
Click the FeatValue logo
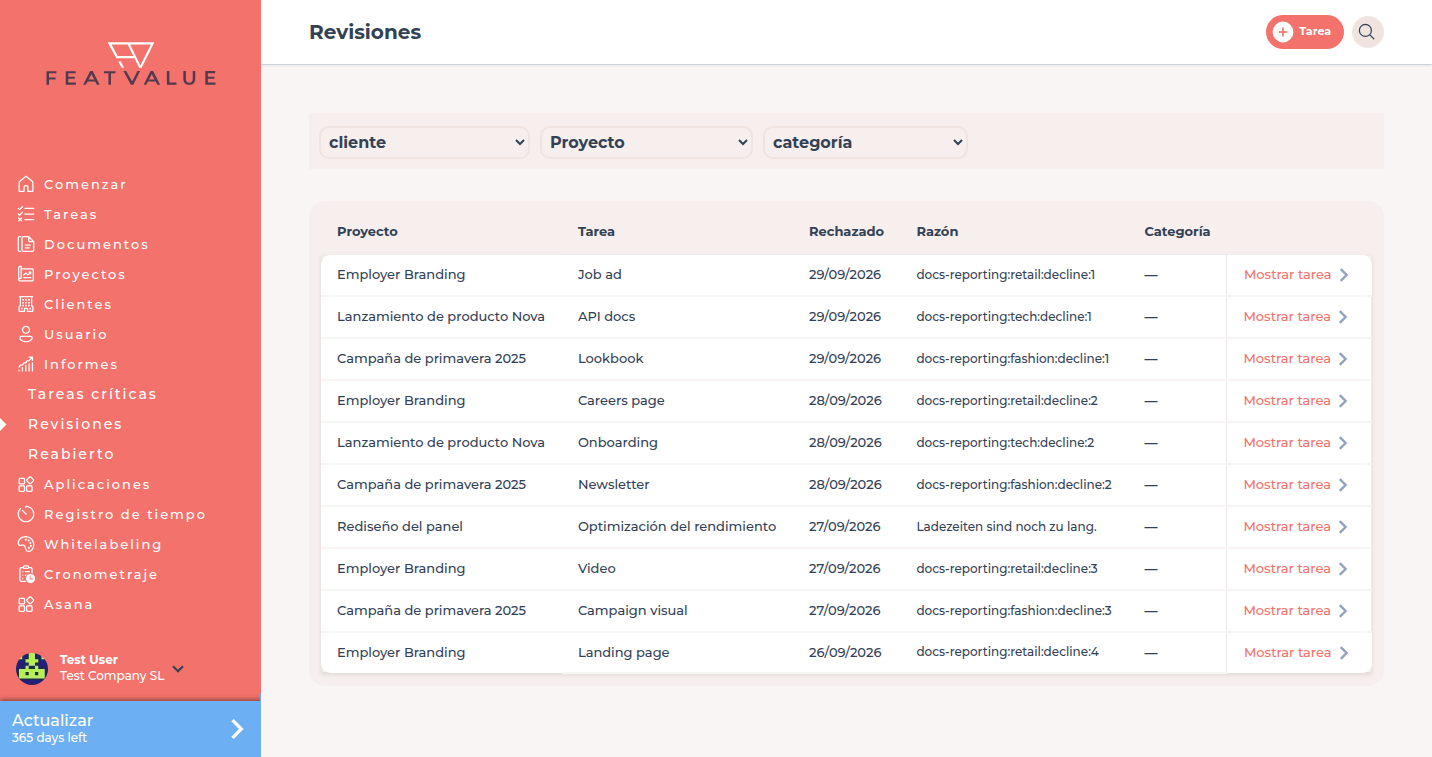130,63
